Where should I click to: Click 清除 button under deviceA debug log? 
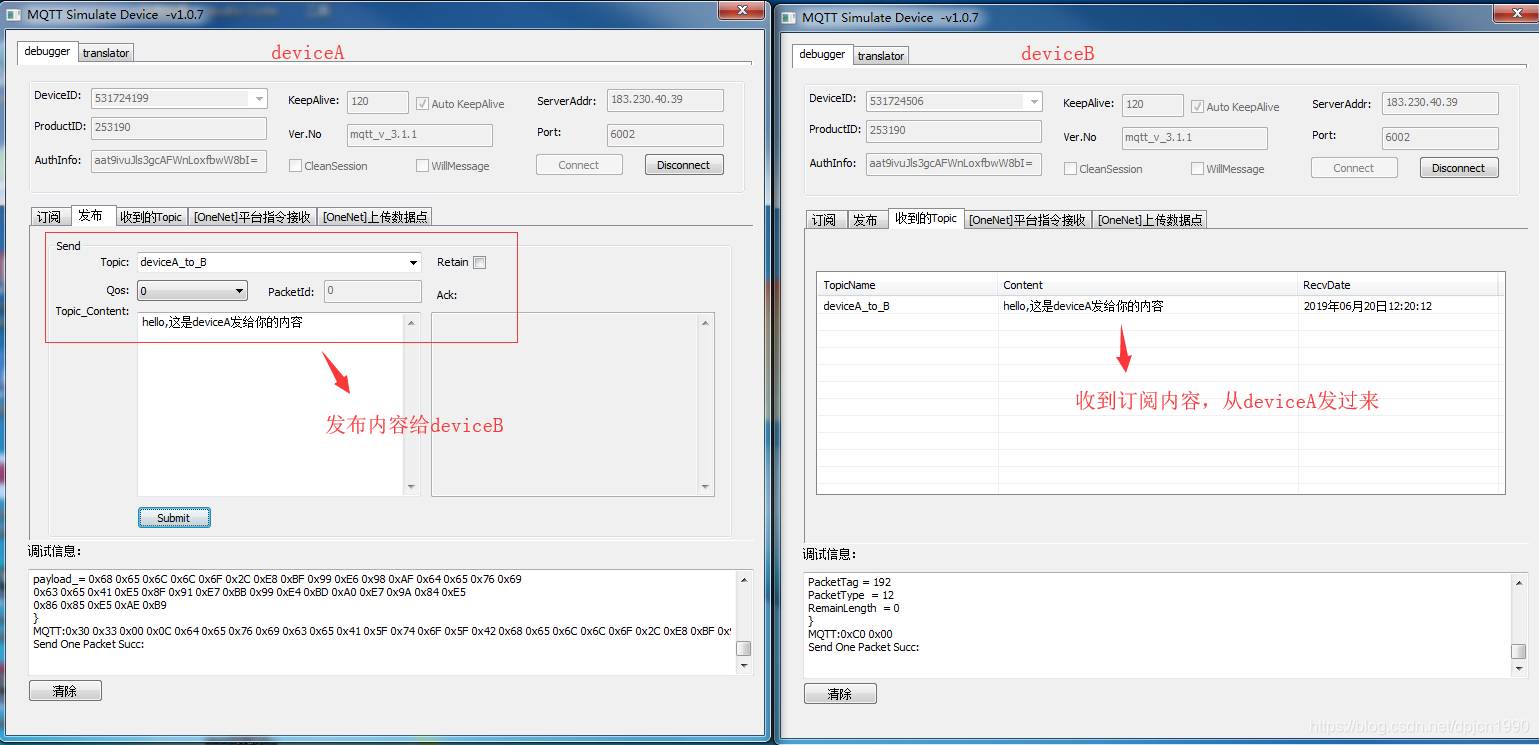click(65, 691)
